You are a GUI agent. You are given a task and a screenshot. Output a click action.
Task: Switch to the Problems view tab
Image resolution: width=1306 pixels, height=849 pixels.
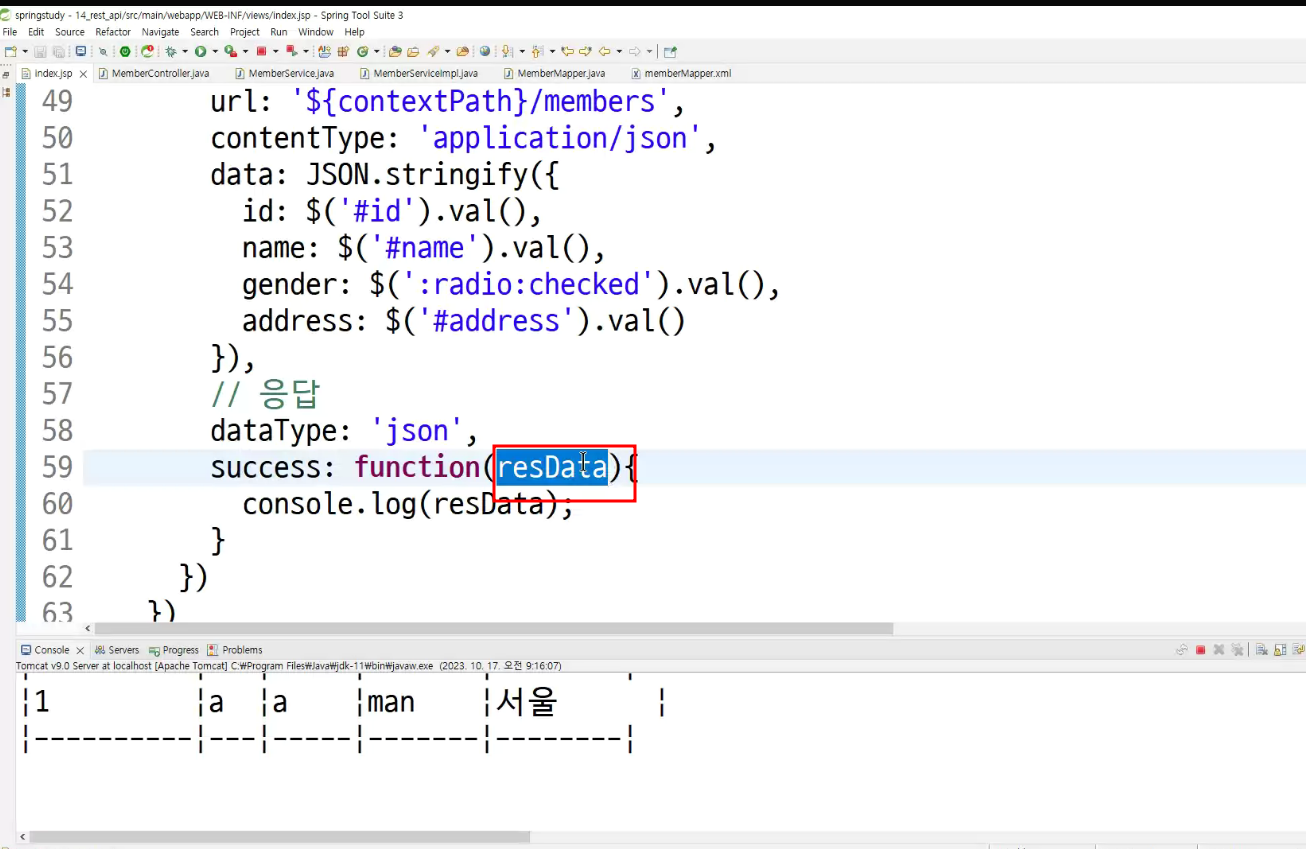235,650
